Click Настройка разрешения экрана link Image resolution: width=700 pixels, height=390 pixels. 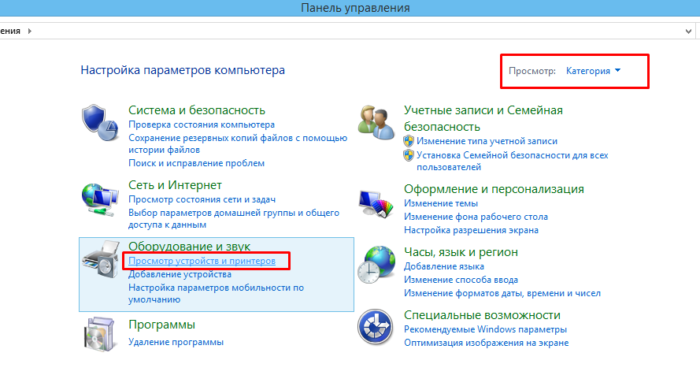point(471,230)
